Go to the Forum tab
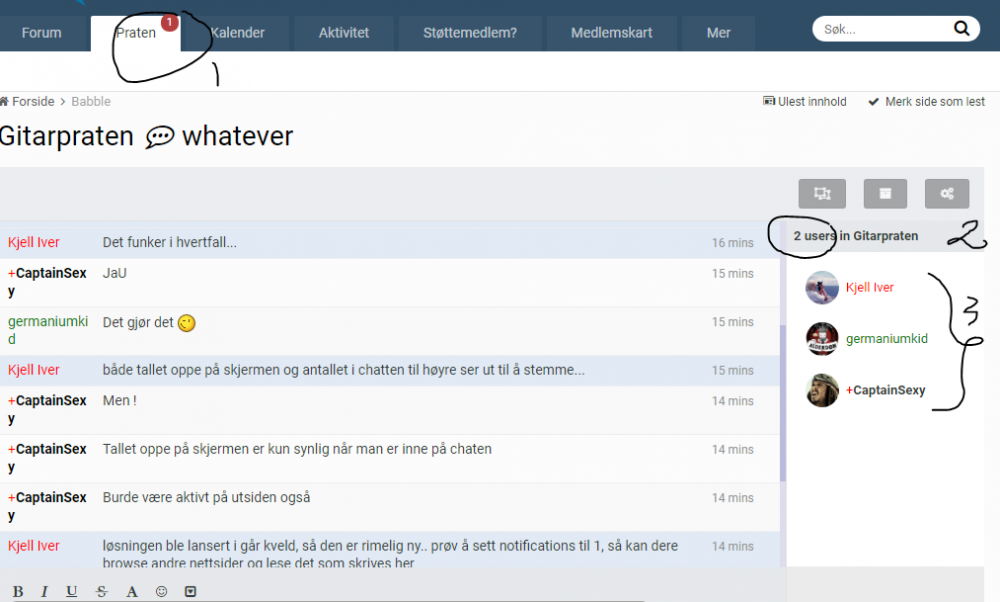The height and width of the screenshot is (602, 1000). coord(41,33)
